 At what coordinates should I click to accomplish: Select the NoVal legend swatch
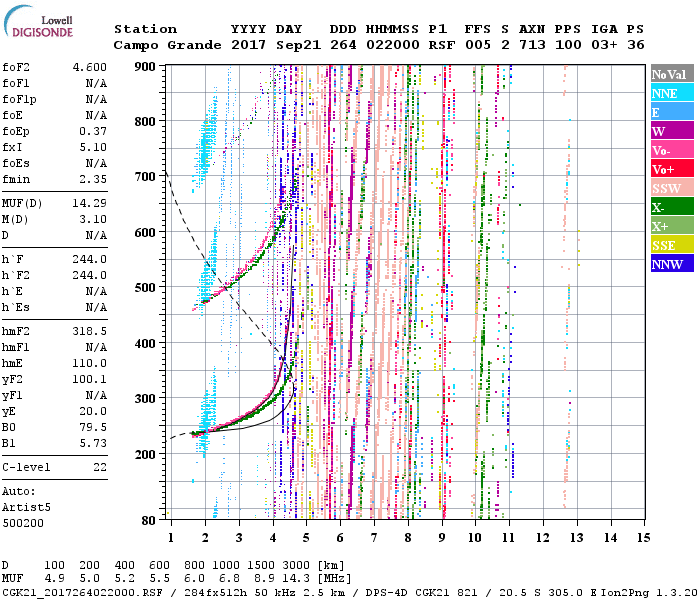click(x=670, y=74)
